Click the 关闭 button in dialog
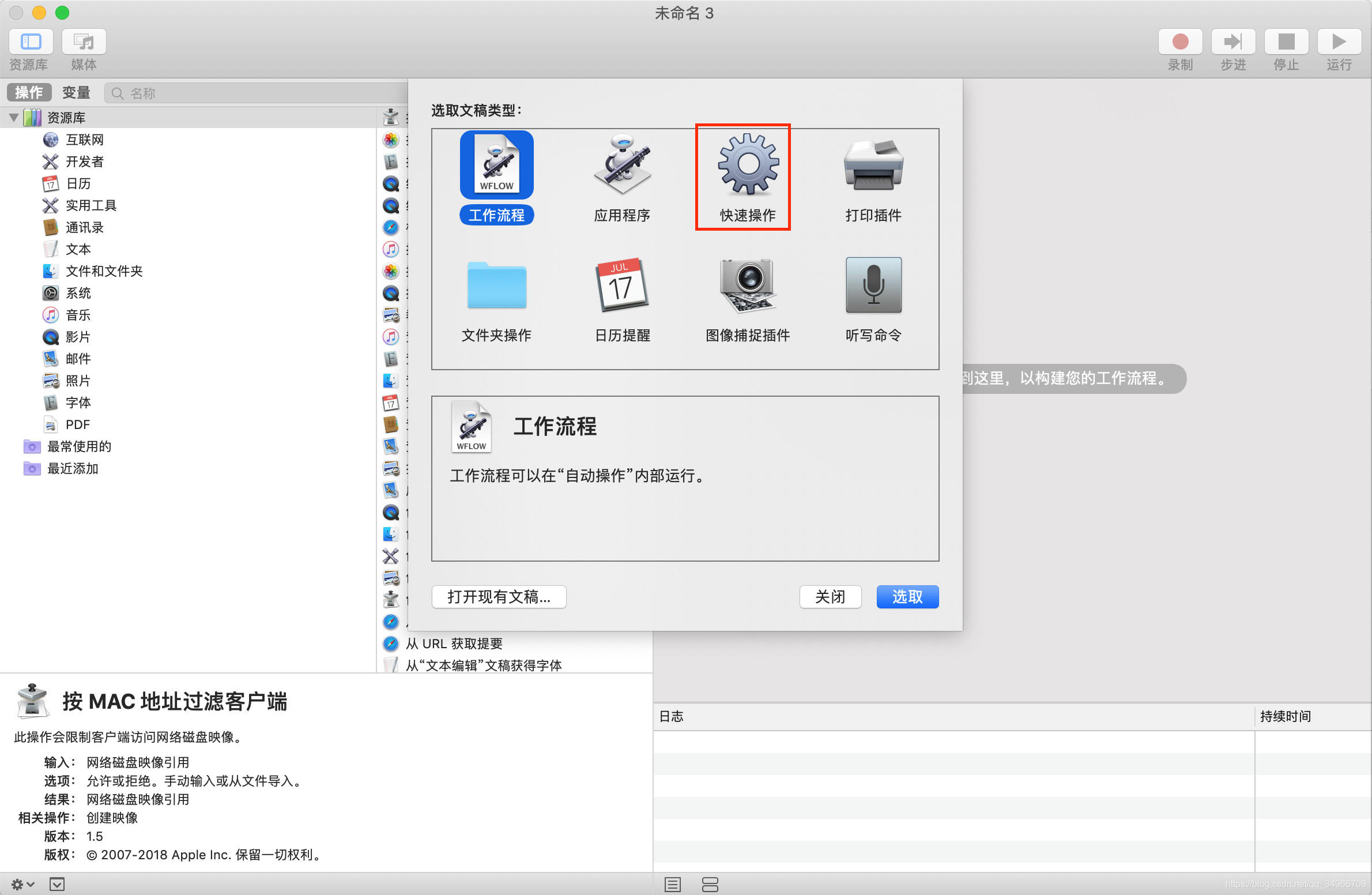This screenshot has height=895, width=1372. click(830, 597)
